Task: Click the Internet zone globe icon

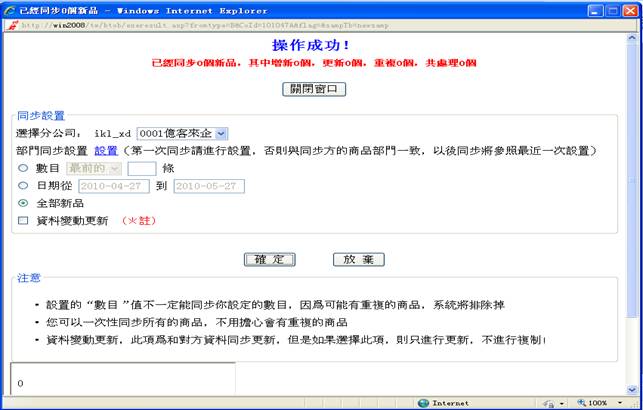Action: click(424, 403)
